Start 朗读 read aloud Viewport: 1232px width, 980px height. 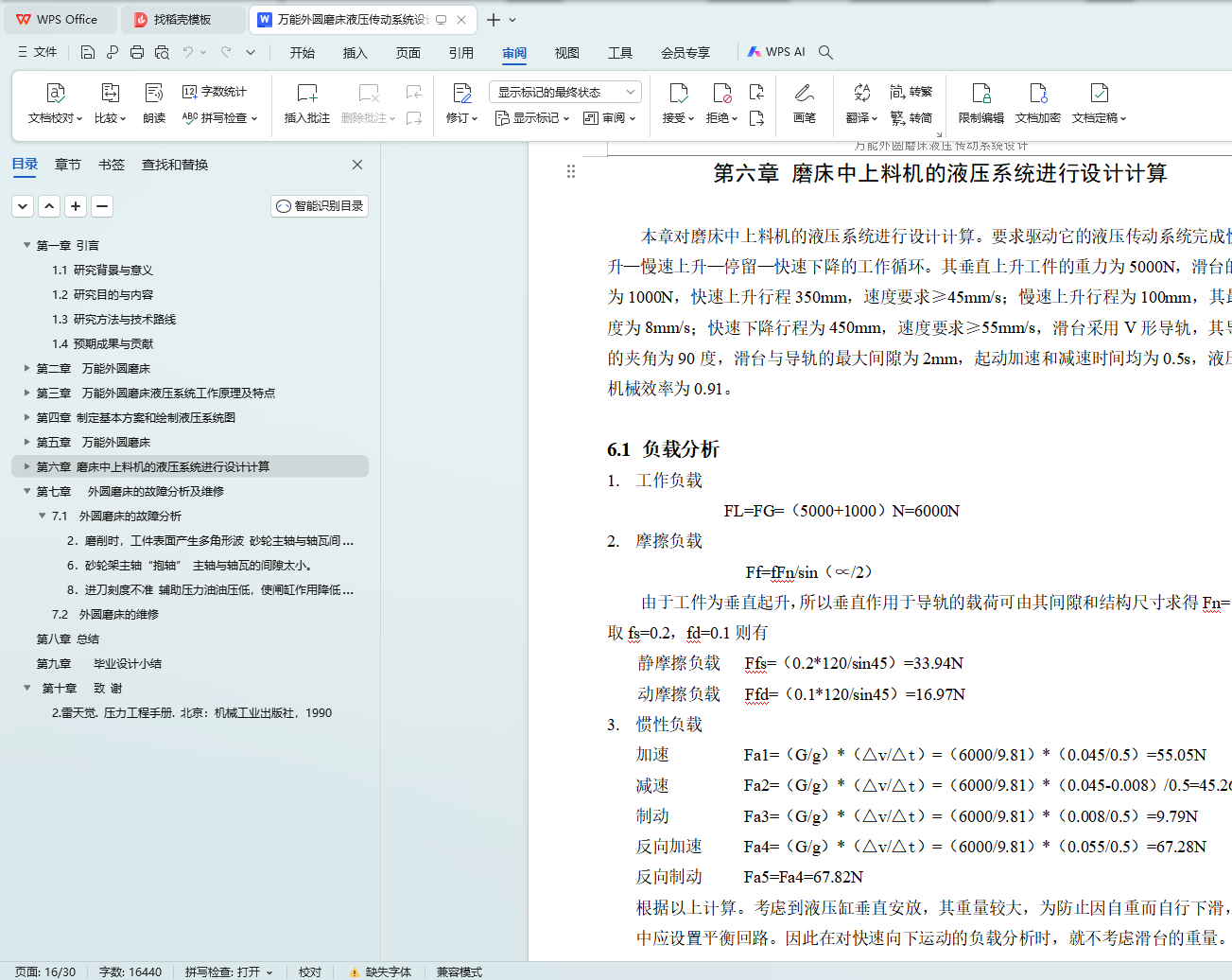pos(154,104)
